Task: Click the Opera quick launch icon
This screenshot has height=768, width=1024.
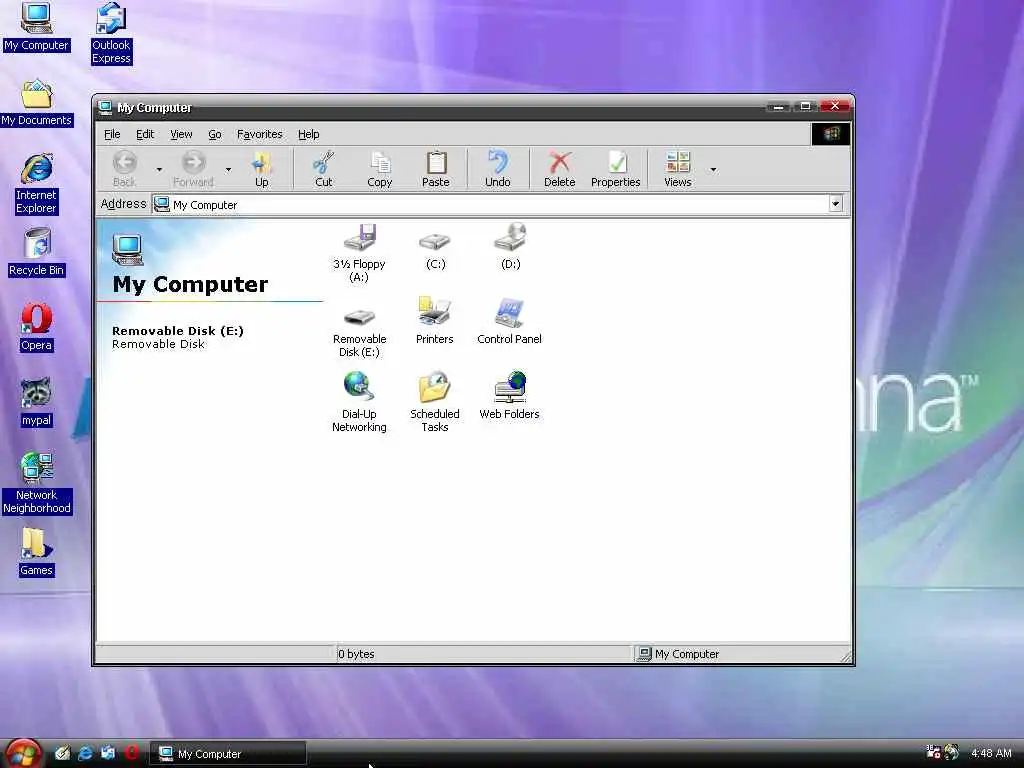Action: 131,753
